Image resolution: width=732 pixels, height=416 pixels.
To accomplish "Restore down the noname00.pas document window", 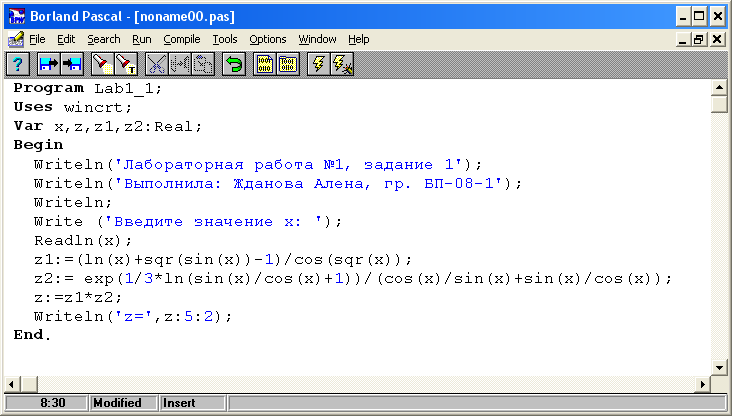I will point(698,40).
